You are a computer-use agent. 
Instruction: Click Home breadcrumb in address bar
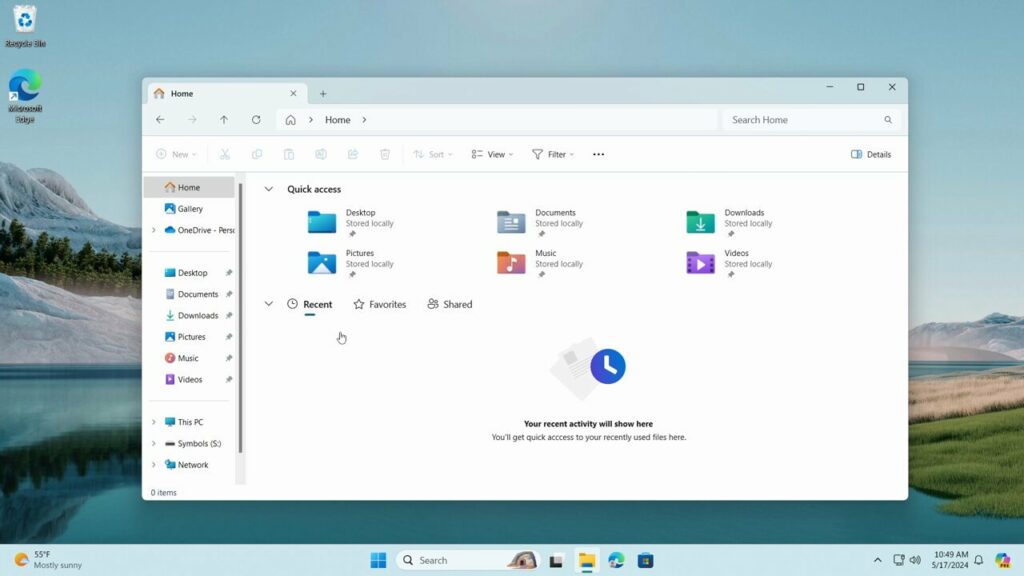[338, 120]
